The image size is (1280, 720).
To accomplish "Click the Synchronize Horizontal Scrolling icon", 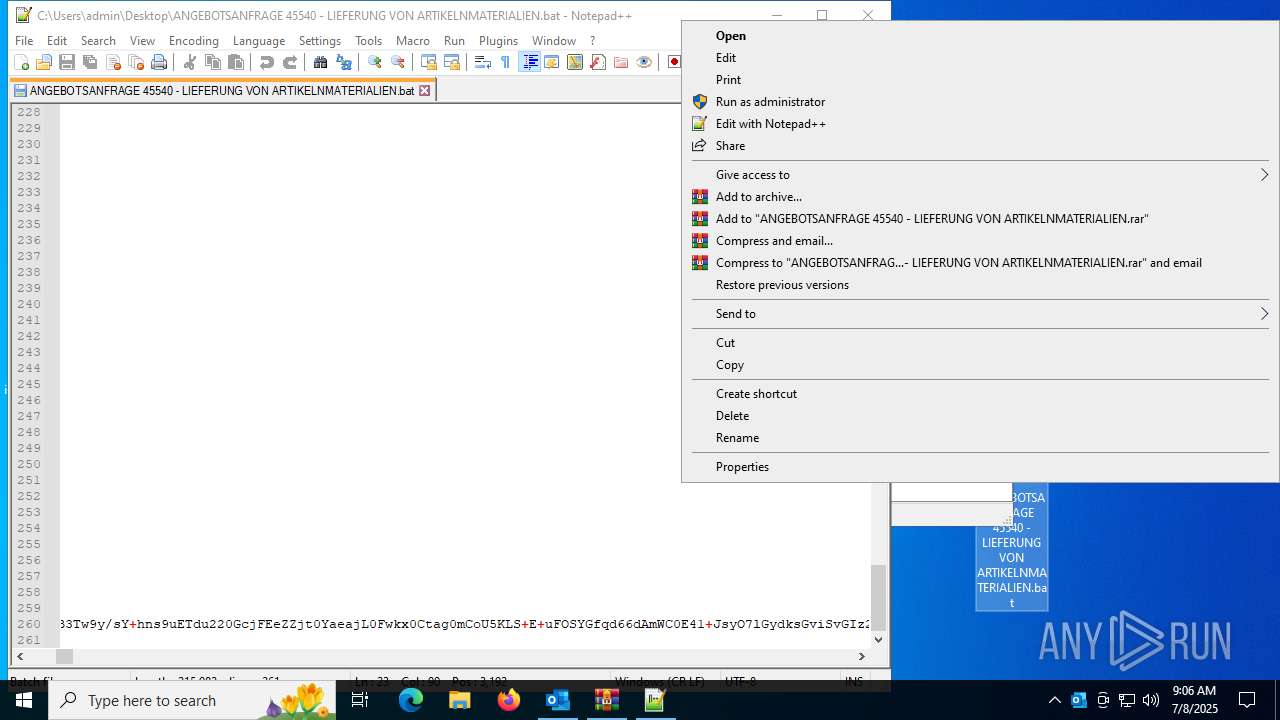I will coord(452,62).
